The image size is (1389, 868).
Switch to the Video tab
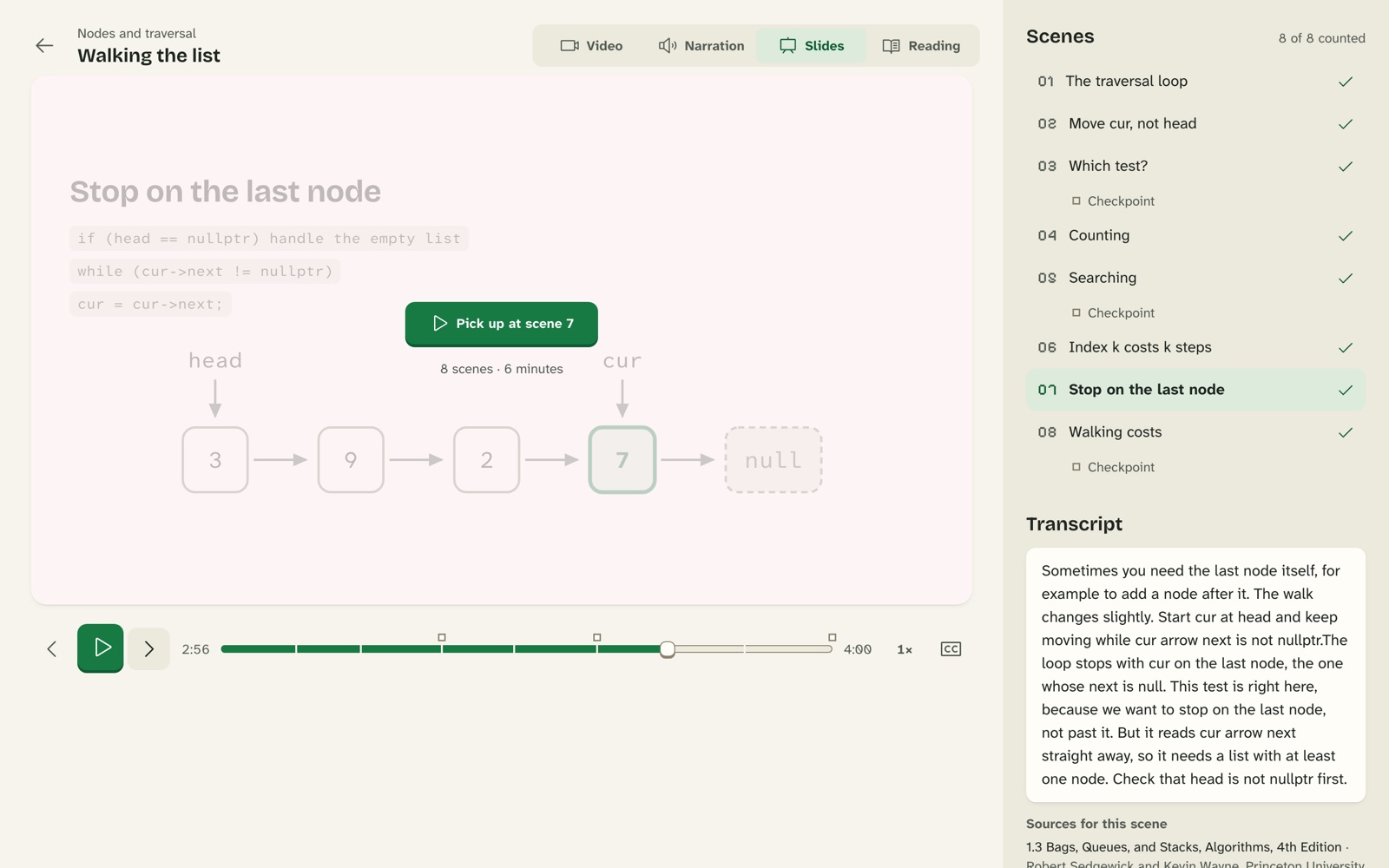(591, 46)
